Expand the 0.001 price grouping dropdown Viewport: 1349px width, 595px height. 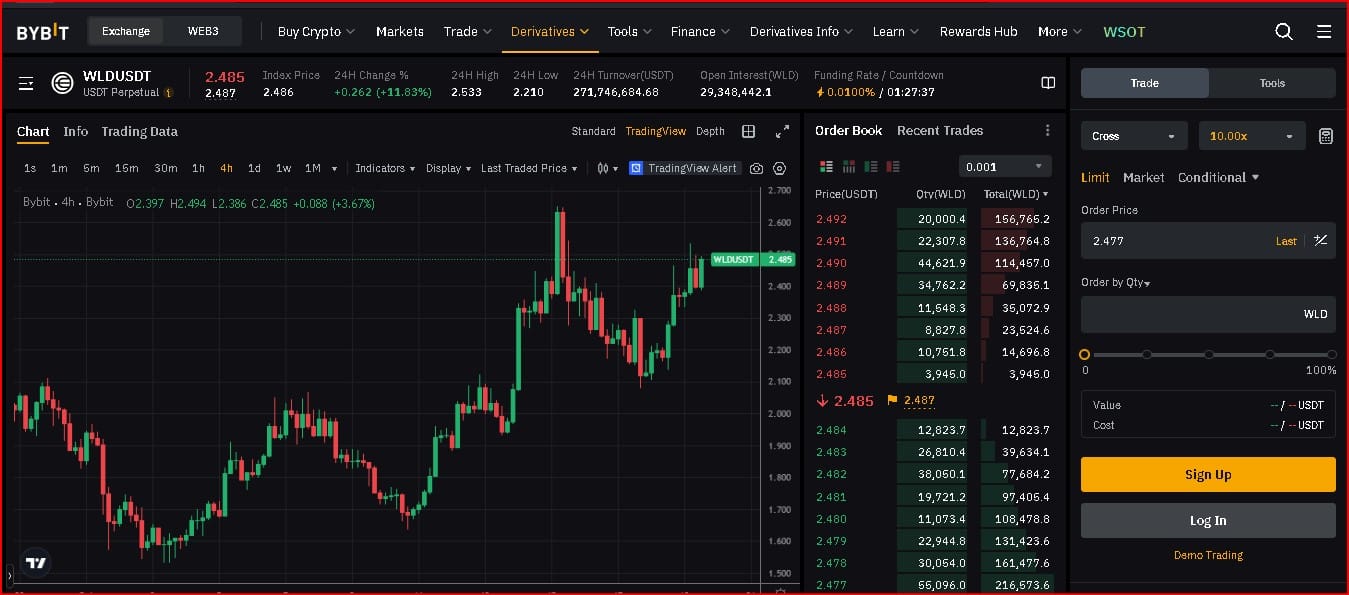(x=1004, y=167)
